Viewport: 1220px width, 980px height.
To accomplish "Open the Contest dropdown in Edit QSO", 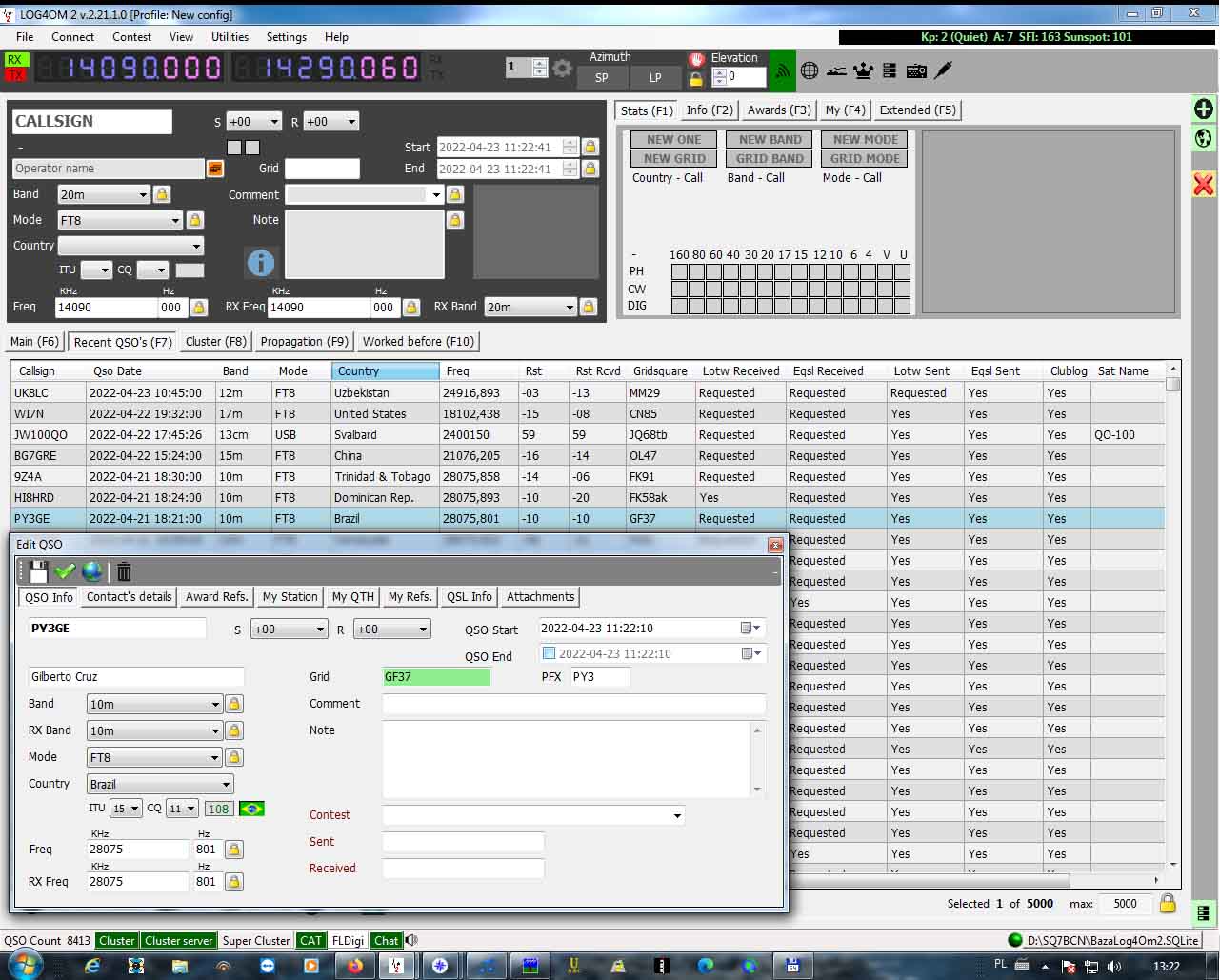I will 677,815.
